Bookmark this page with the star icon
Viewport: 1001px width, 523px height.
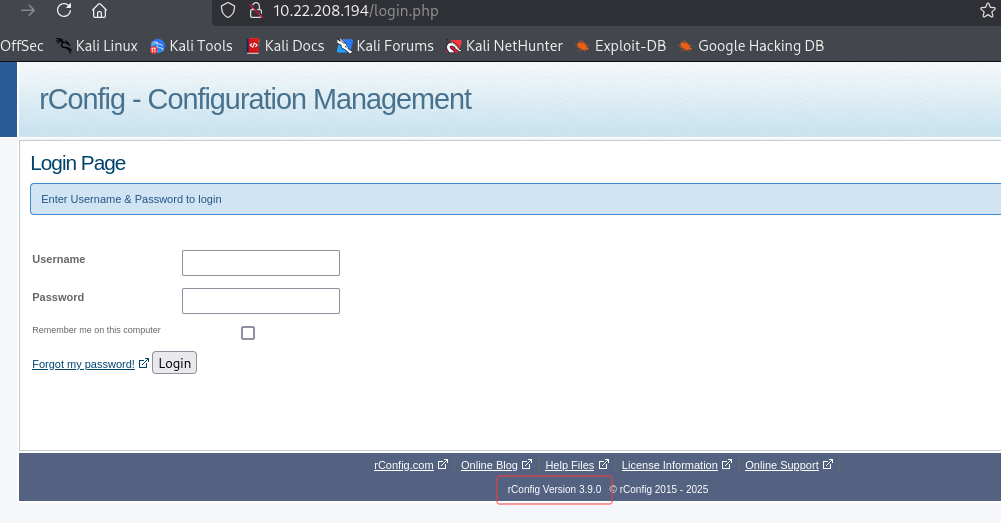(988, 10)
